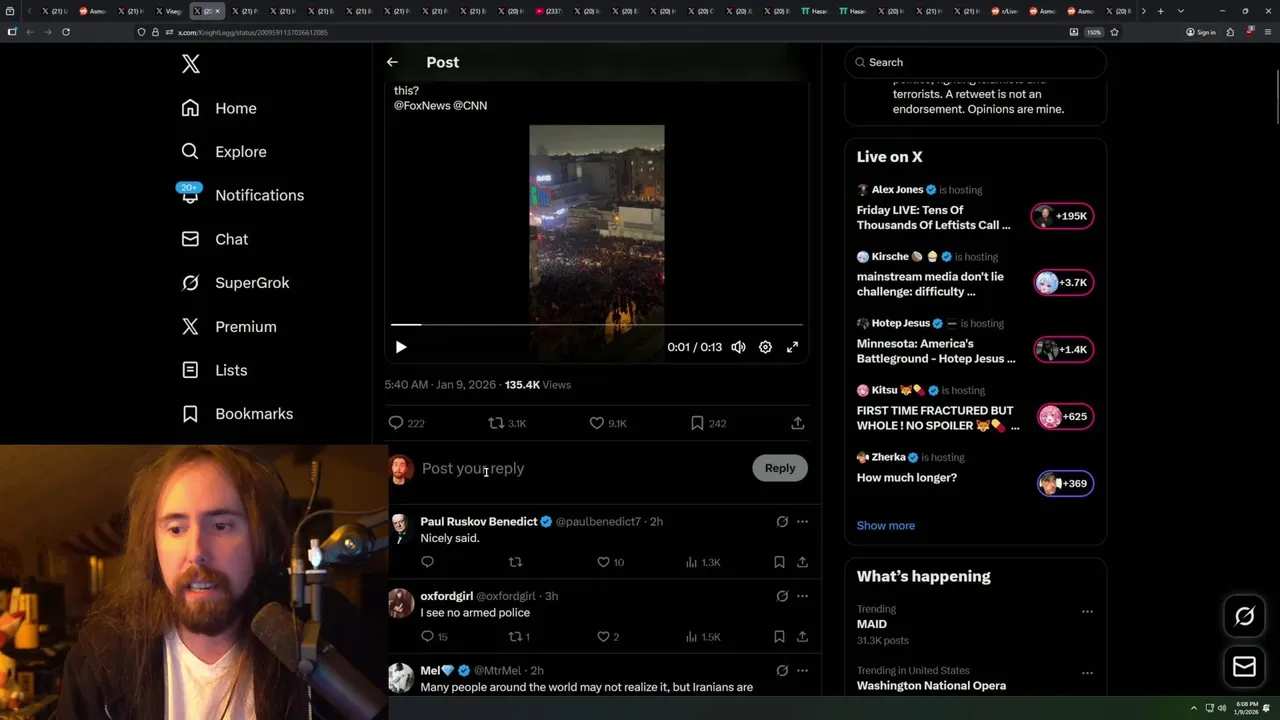The width and height of the screenshot is (1280, 720).
Task: Share the main post
Action: click(x=798, y=424)
